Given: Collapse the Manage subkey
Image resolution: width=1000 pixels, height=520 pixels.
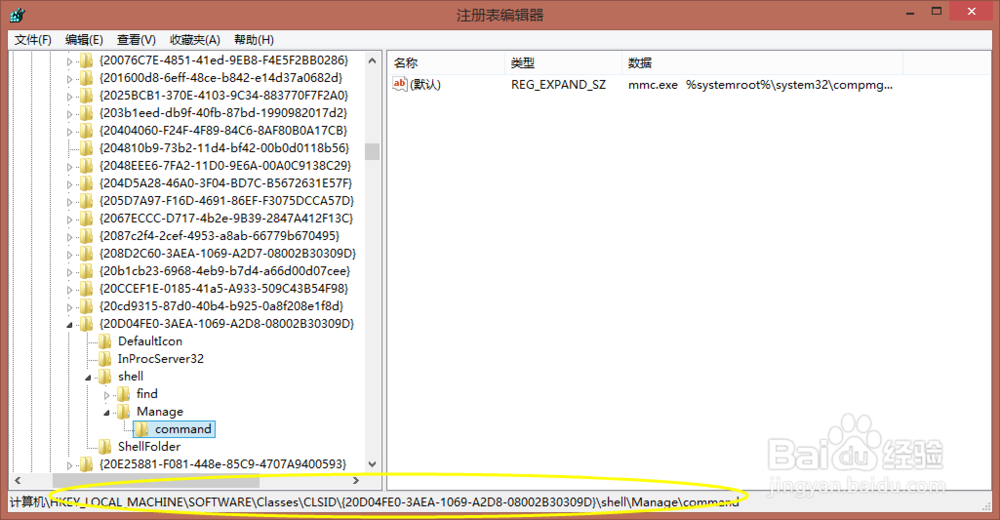Looking at the screenshot, I should (x=107, y=413).
